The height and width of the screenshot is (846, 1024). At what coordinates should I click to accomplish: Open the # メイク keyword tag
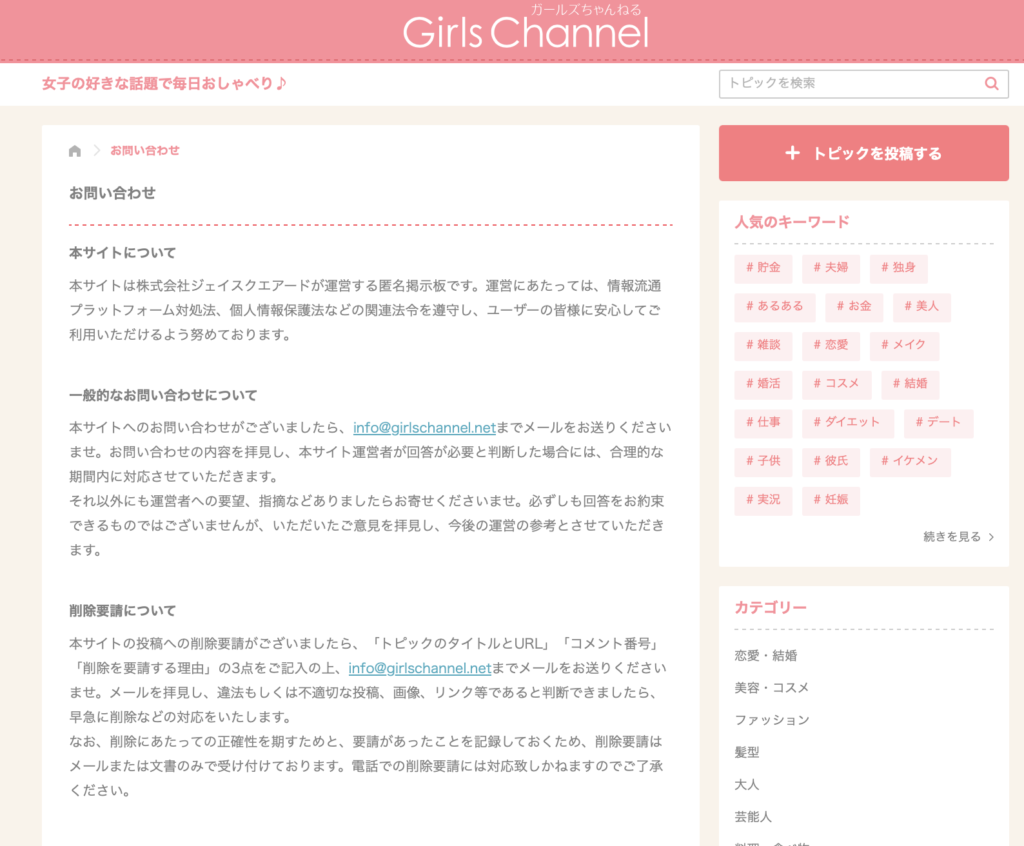(904, 345)
